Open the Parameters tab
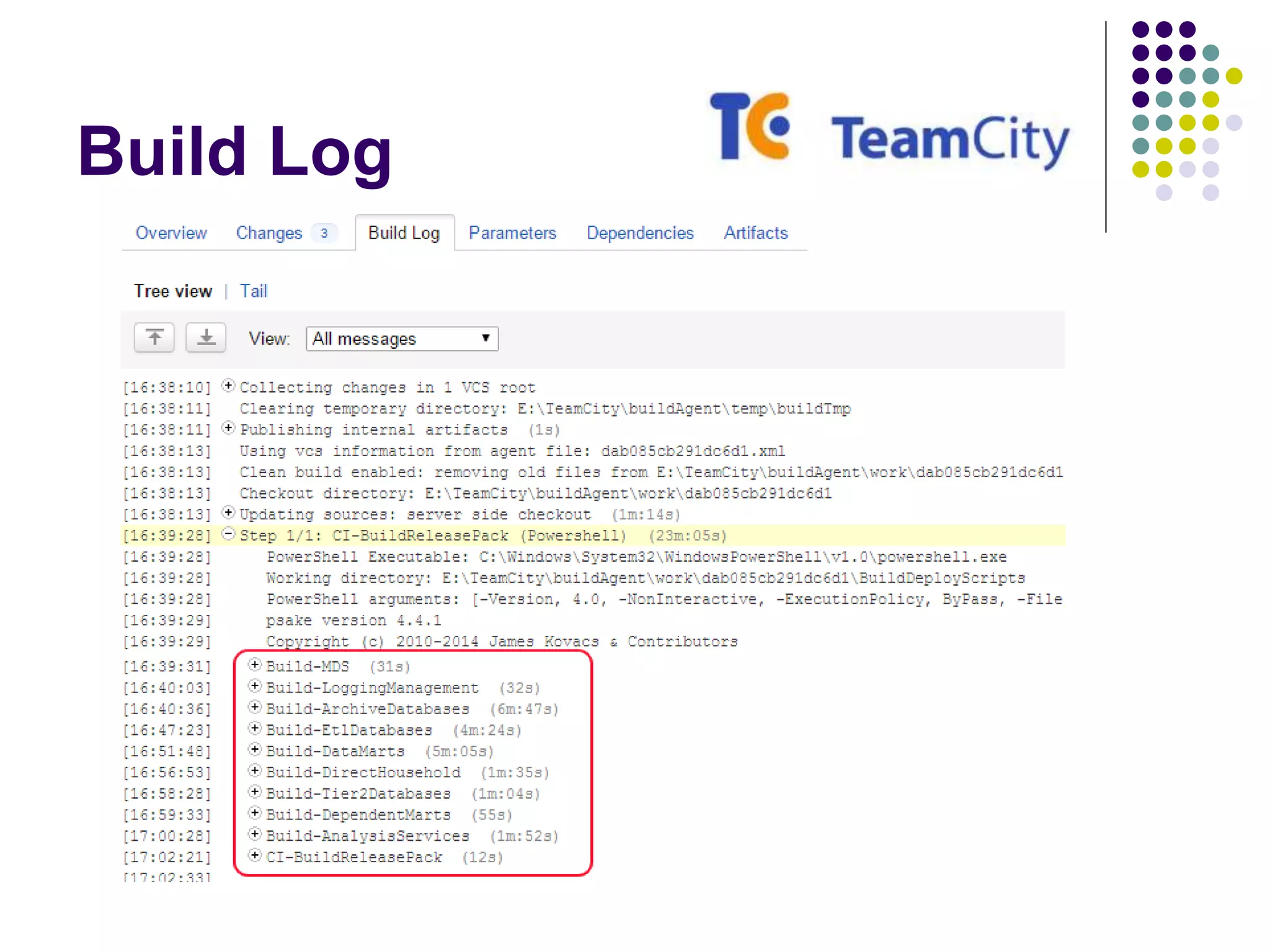Screen dimensions: 1270x952 512,233
